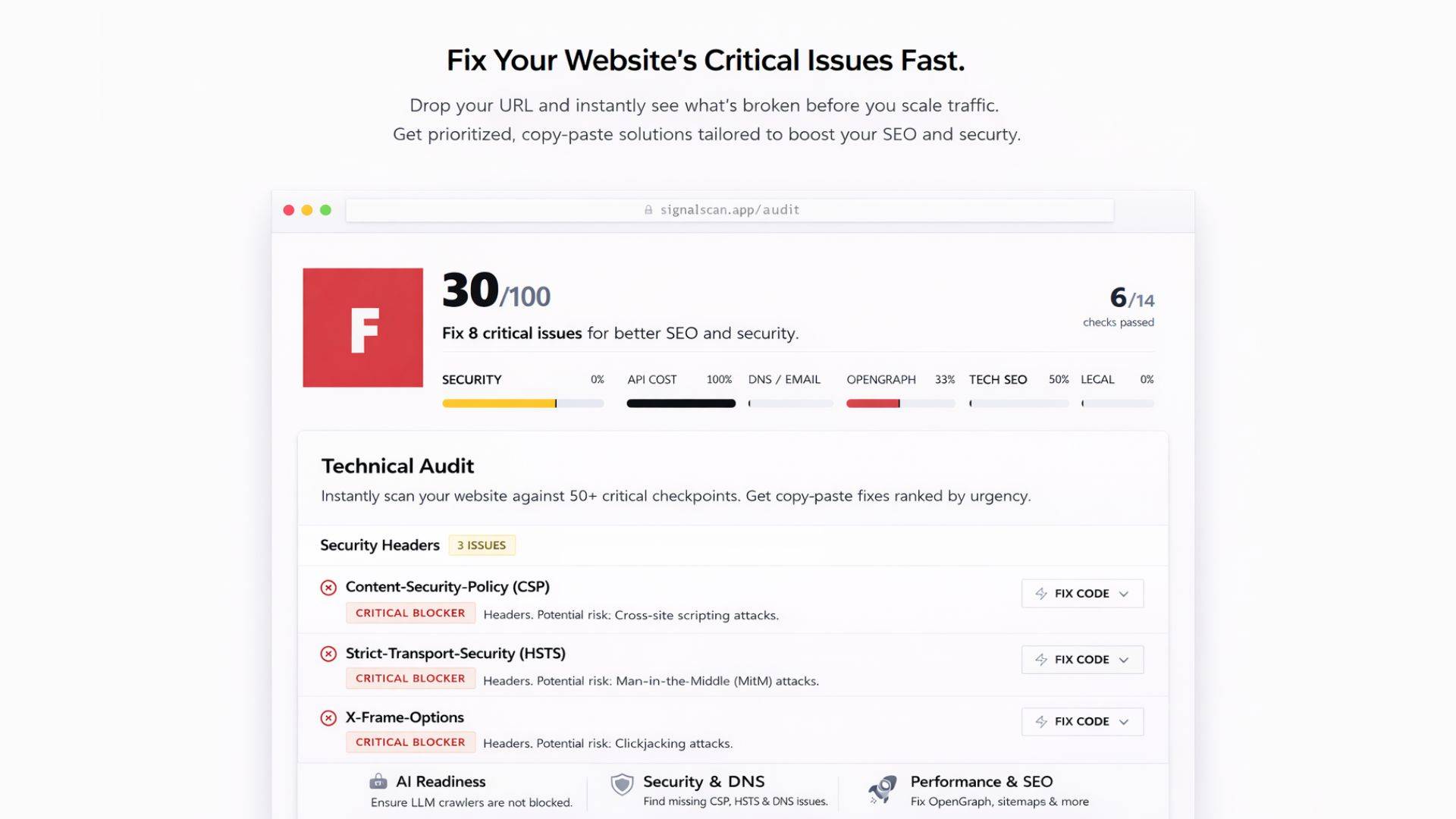Click the red OPENGRAPH progress bar
Image resolution: width=1456 pixels, height=819 pixels.
pos(873,403)
